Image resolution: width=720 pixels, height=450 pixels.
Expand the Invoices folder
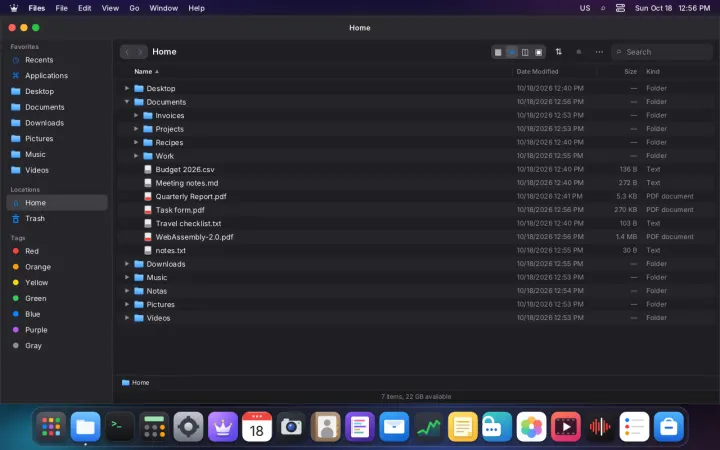(x=136, y=115)
